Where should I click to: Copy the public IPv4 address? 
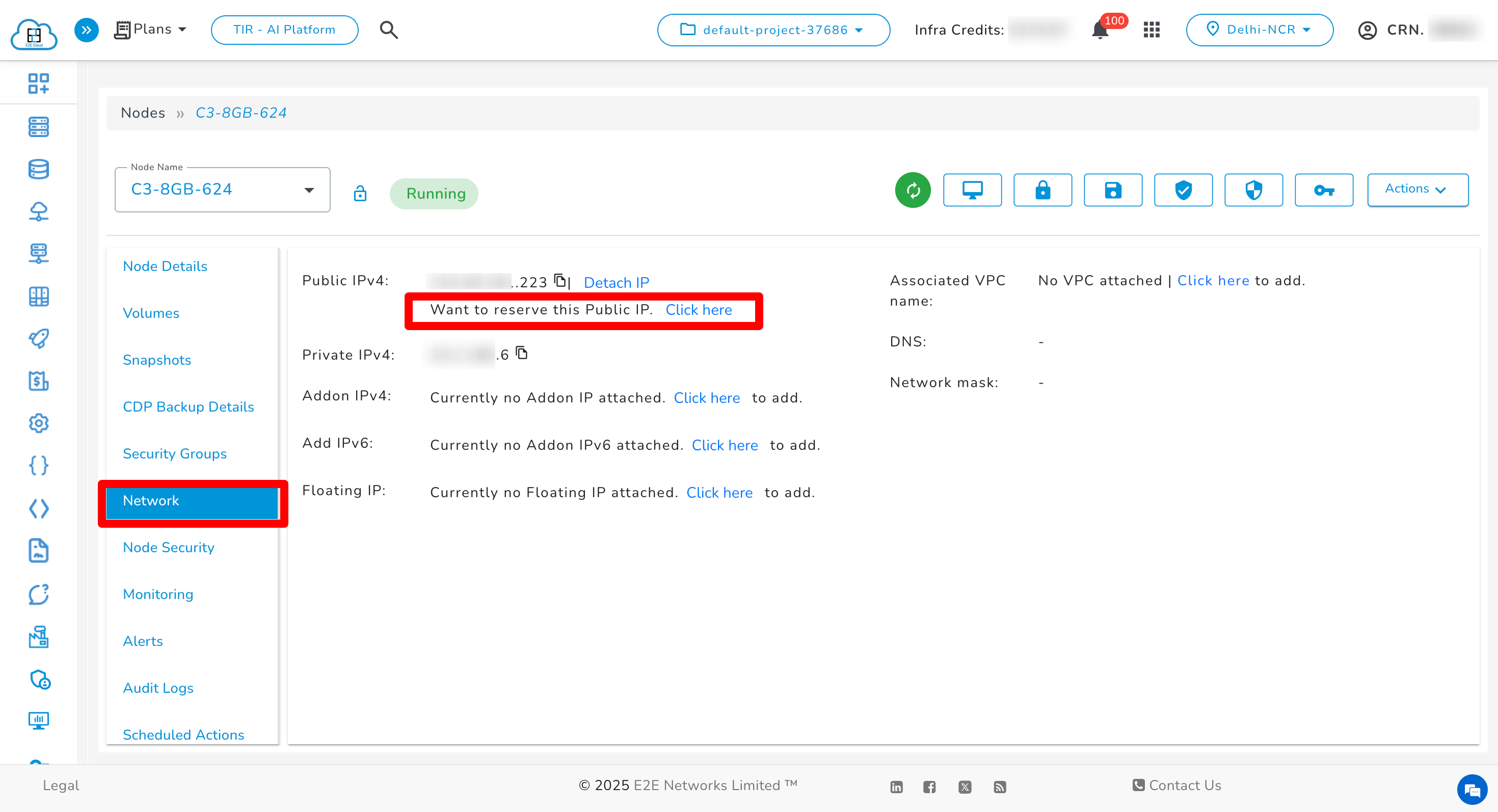click(559, 280)
